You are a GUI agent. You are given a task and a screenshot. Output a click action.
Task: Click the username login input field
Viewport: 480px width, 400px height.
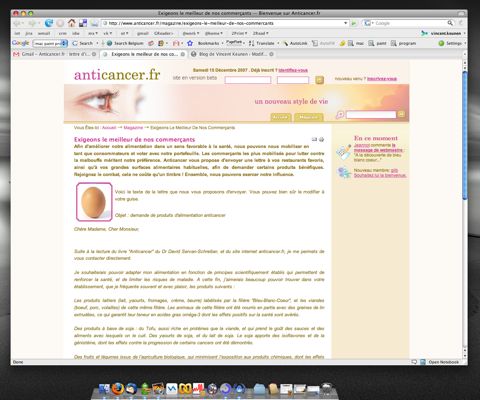point(248,80)
